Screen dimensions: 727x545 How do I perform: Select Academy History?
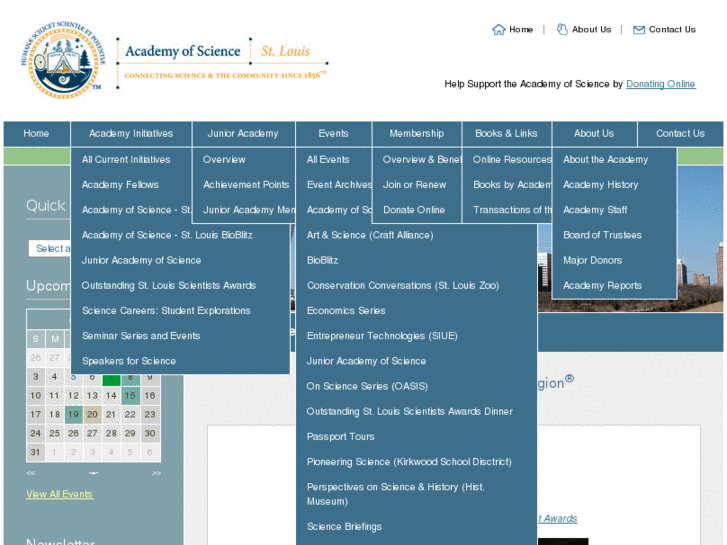click(x=600, y=185)
